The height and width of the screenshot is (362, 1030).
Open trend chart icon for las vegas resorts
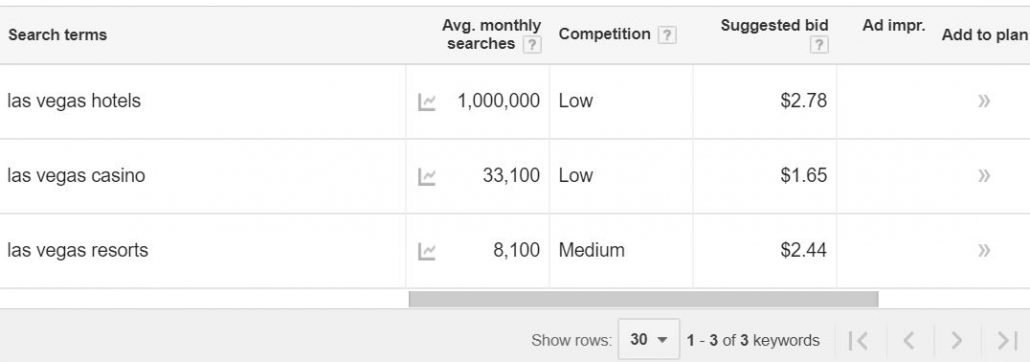point(426,251)
